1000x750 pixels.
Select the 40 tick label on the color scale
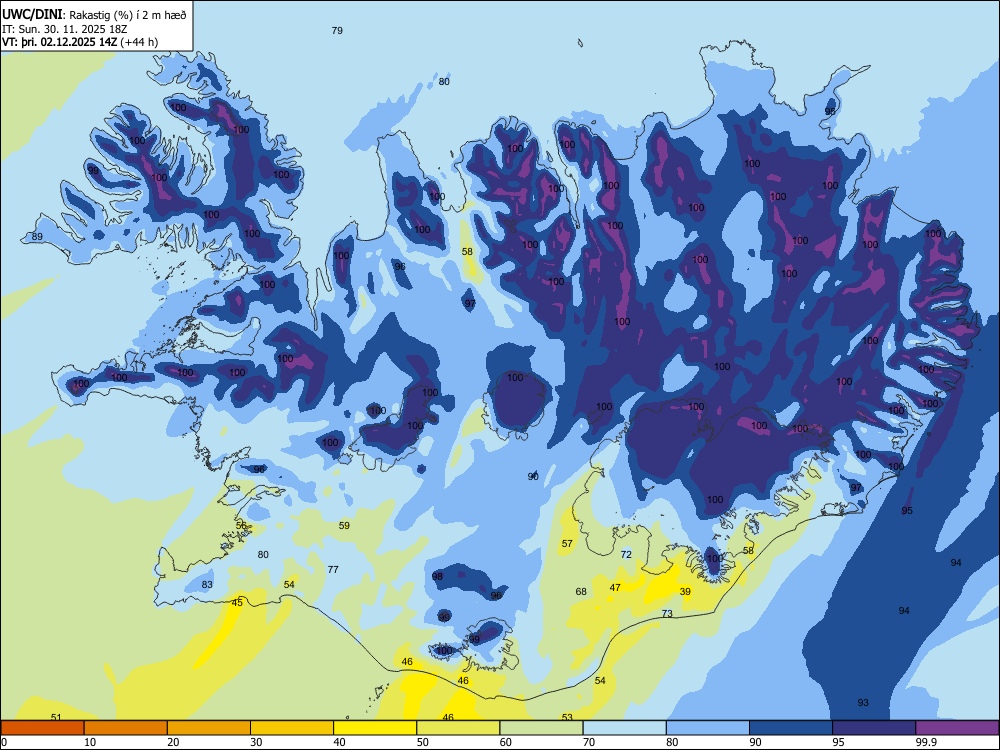pos(339,742)
